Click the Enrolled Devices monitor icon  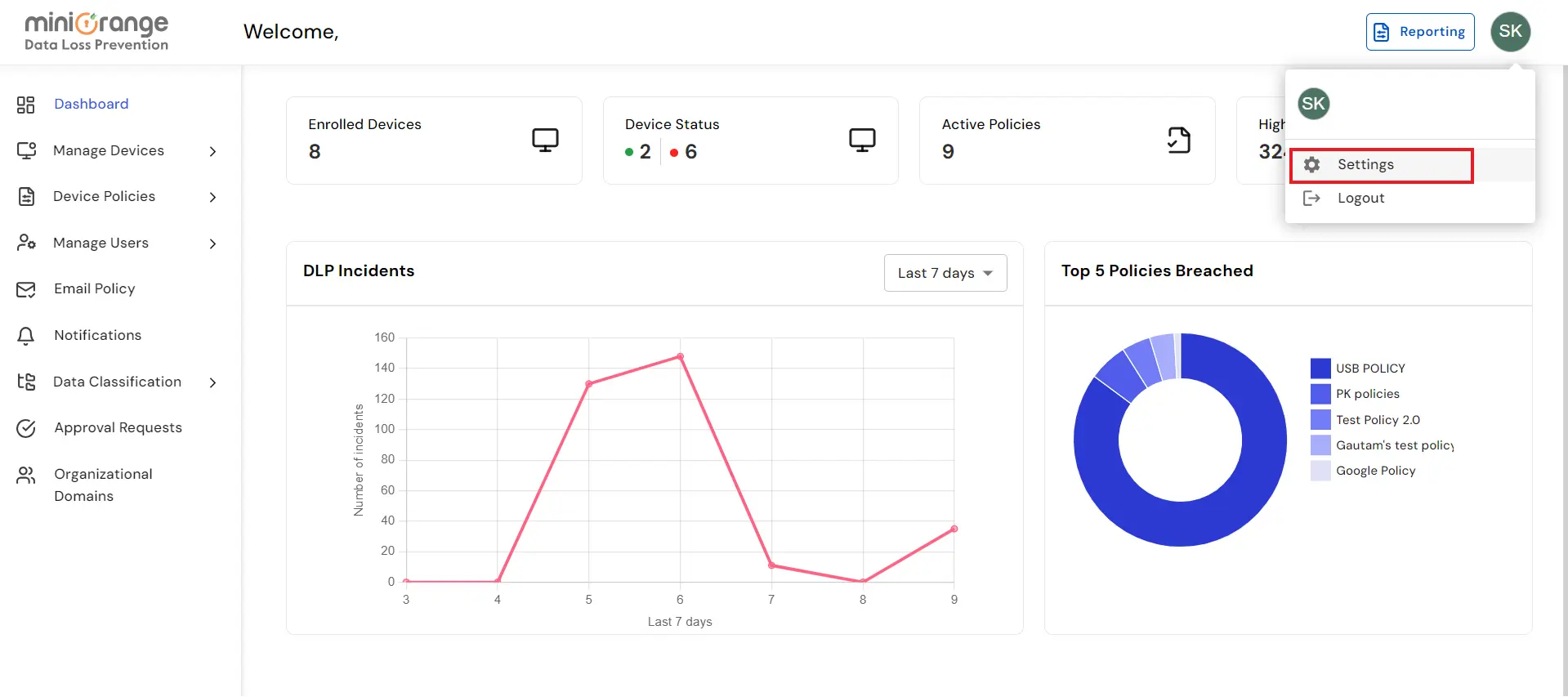coord(545,140)
